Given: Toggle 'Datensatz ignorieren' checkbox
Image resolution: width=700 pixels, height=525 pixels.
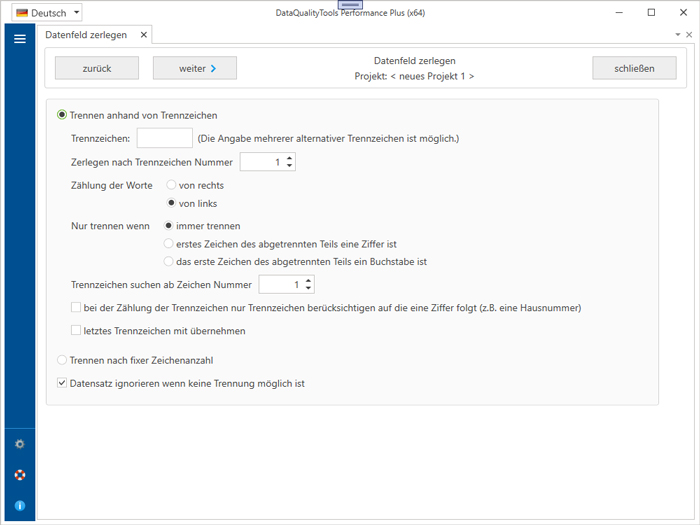Looking at the screenshot, I should [63, 383].
